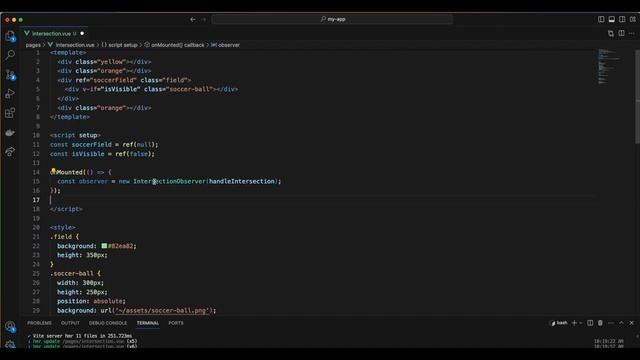Open the Run and Debug view
This screenshot has width=640, height=360.
coord(10,94)
